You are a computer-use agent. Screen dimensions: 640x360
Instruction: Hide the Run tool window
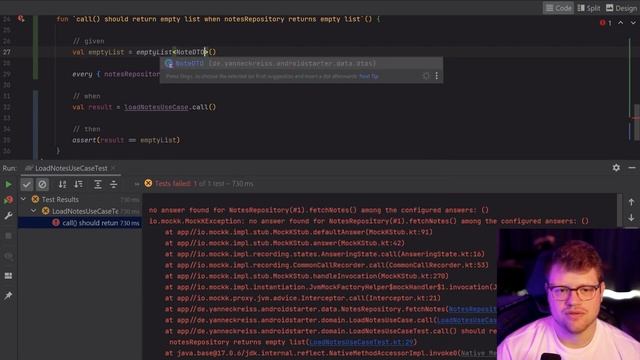[632, 168]
